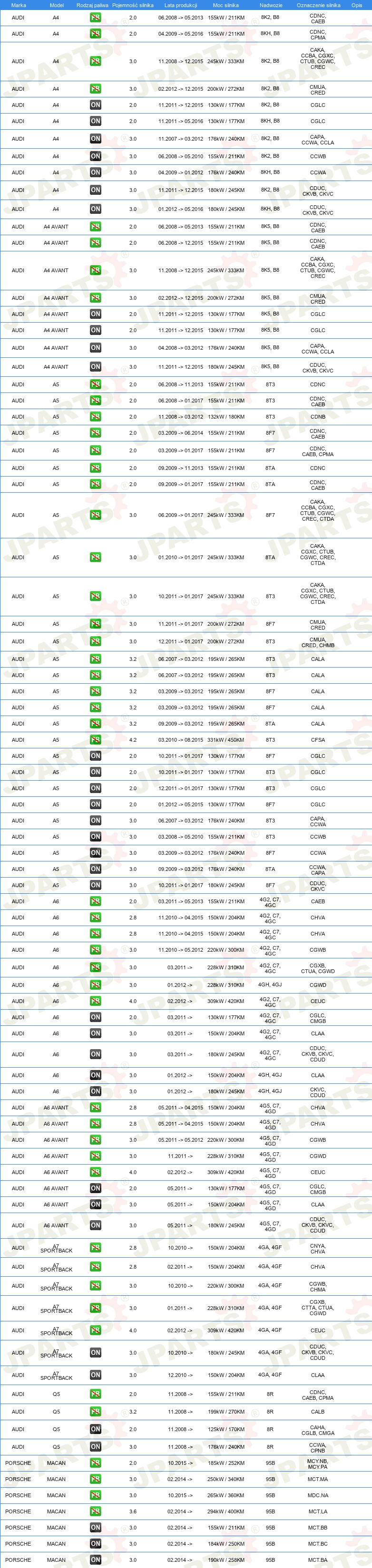Select the CAHA, CGLB, CMGA engine code cell
Viewport: 372px width, 1568px height.
point(318,1430)
